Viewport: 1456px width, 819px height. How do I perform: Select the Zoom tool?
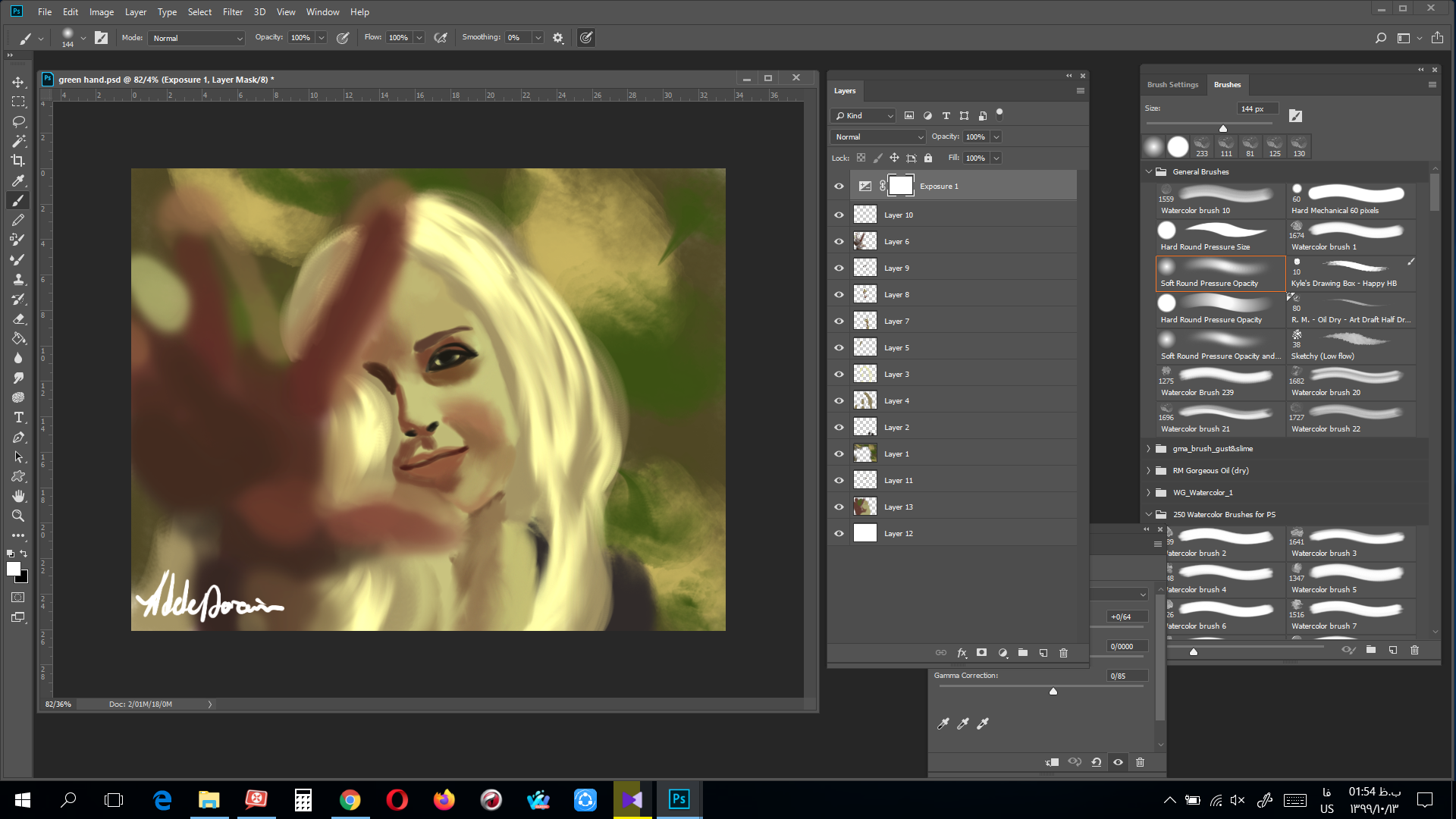18,516
